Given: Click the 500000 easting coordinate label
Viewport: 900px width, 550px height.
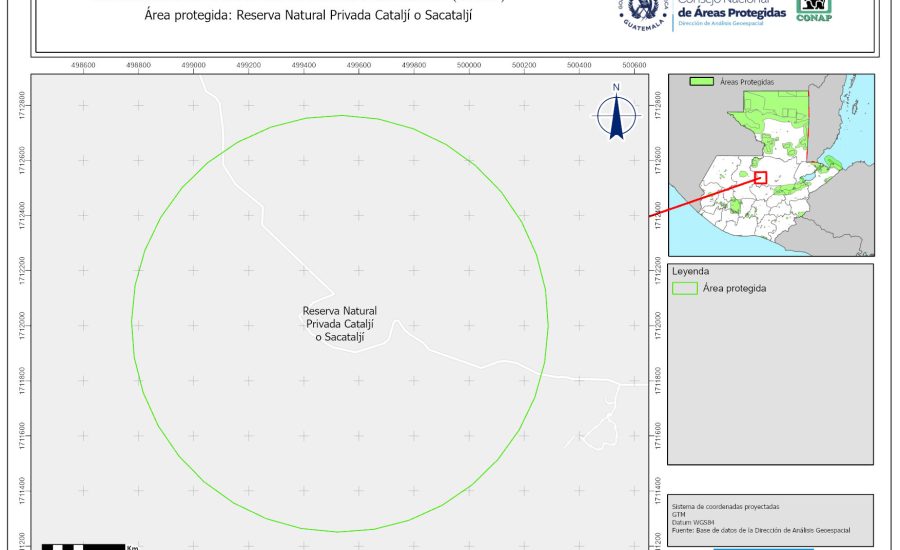Looking at the screenshot, I should (468, 65).
